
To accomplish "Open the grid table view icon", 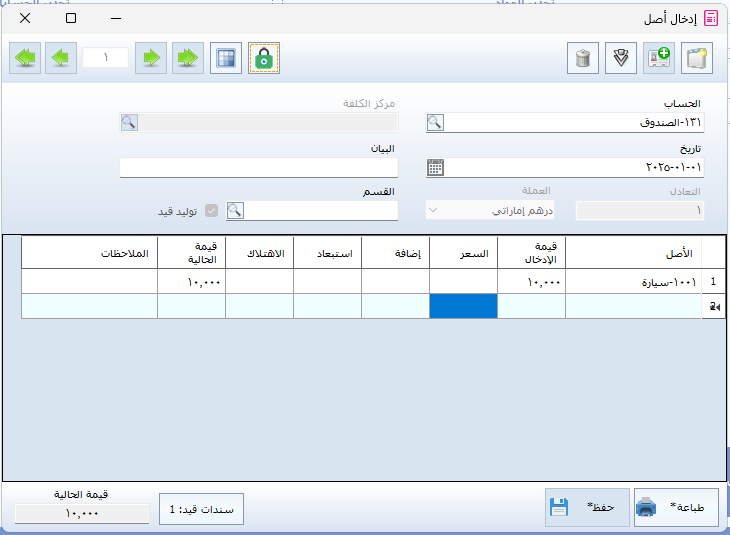I will point(227,58).
